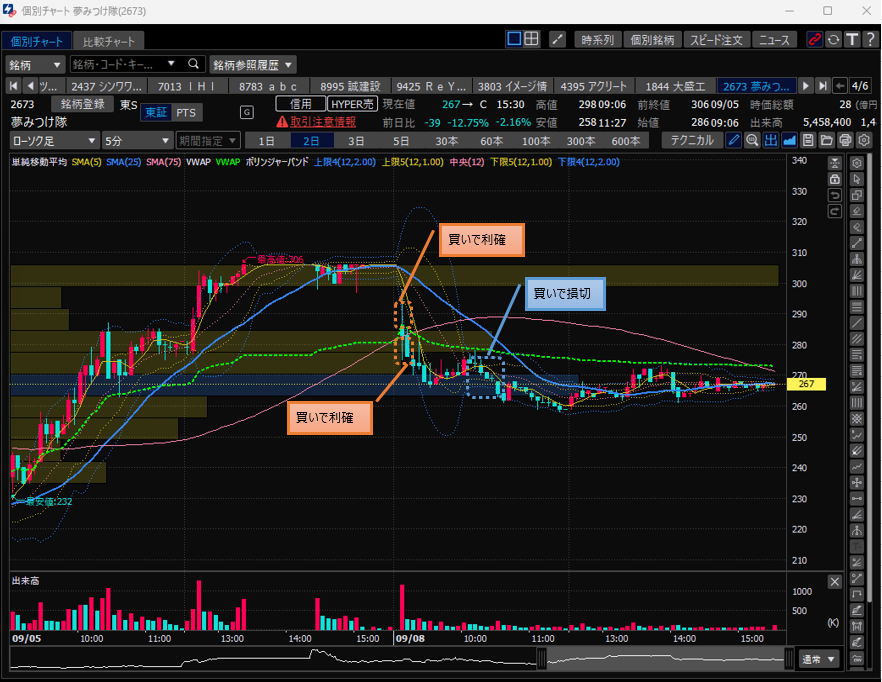The height and width of the screenshot is (682, 882).
Task: Open the 取引注意情報 warning link
Action: click(x=316, y=121)
